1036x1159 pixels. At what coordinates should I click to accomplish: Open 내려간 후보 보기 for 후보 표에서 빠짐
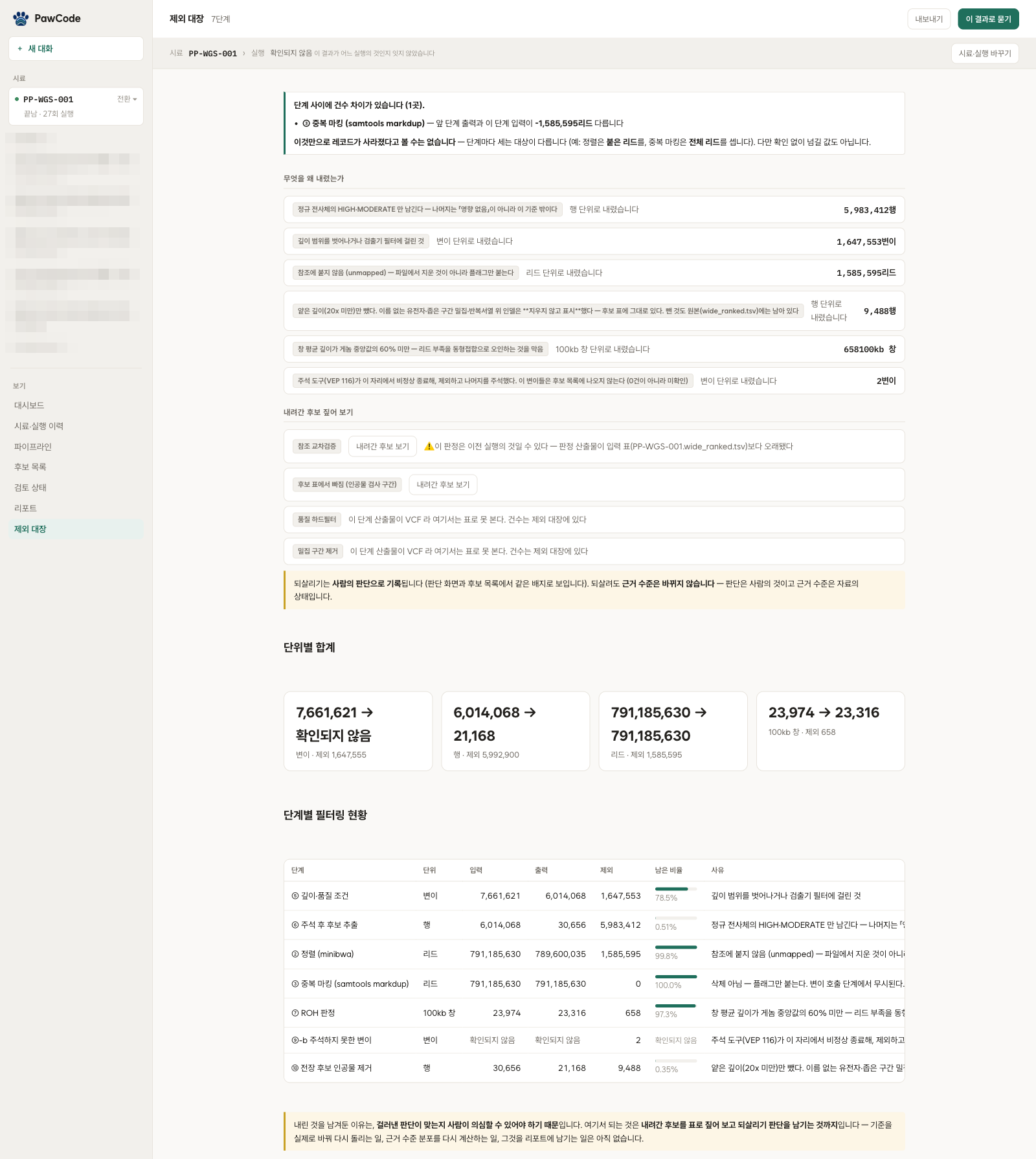tap(443, 484)
